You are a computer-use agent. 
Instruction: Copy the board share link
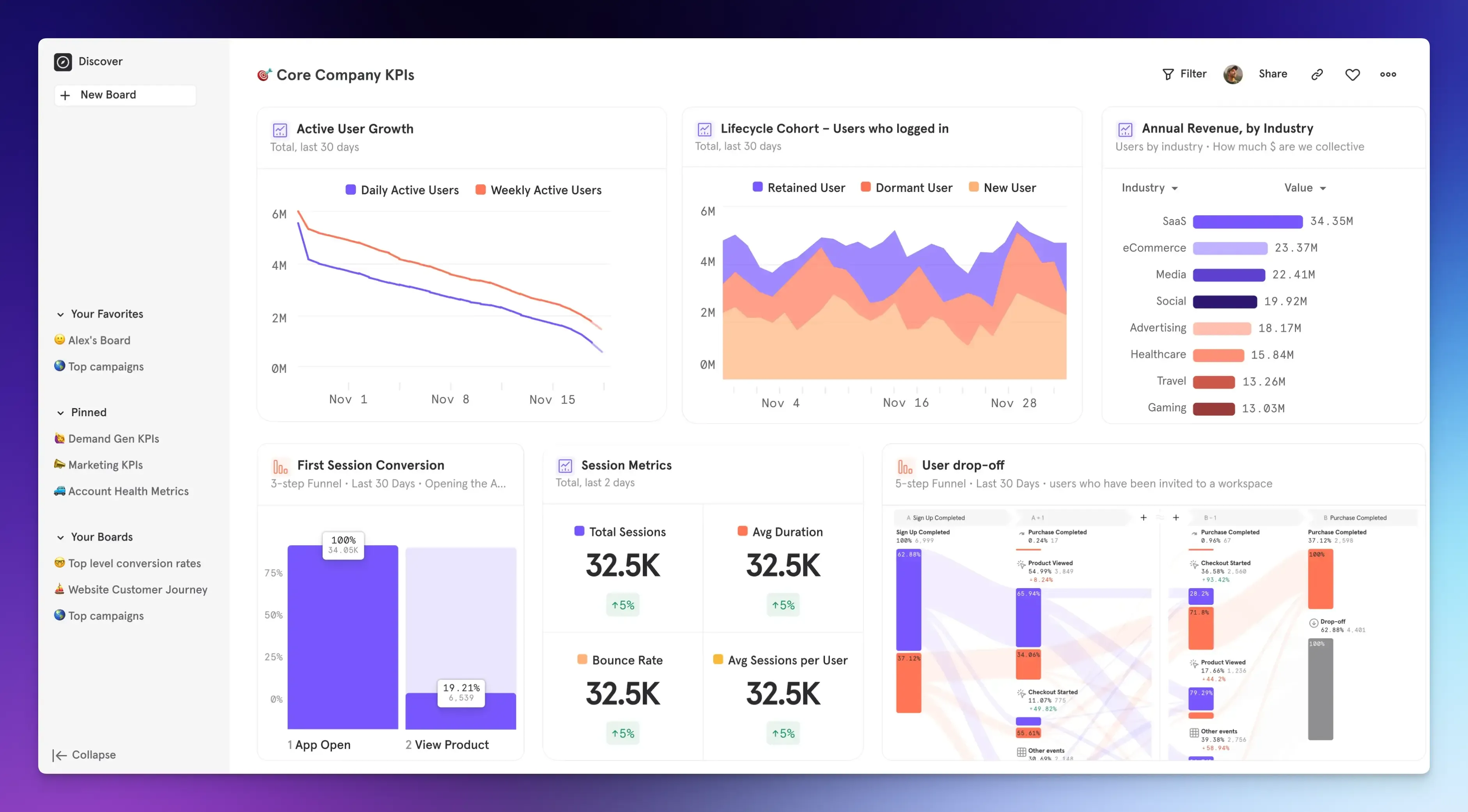coord(1317,74)
